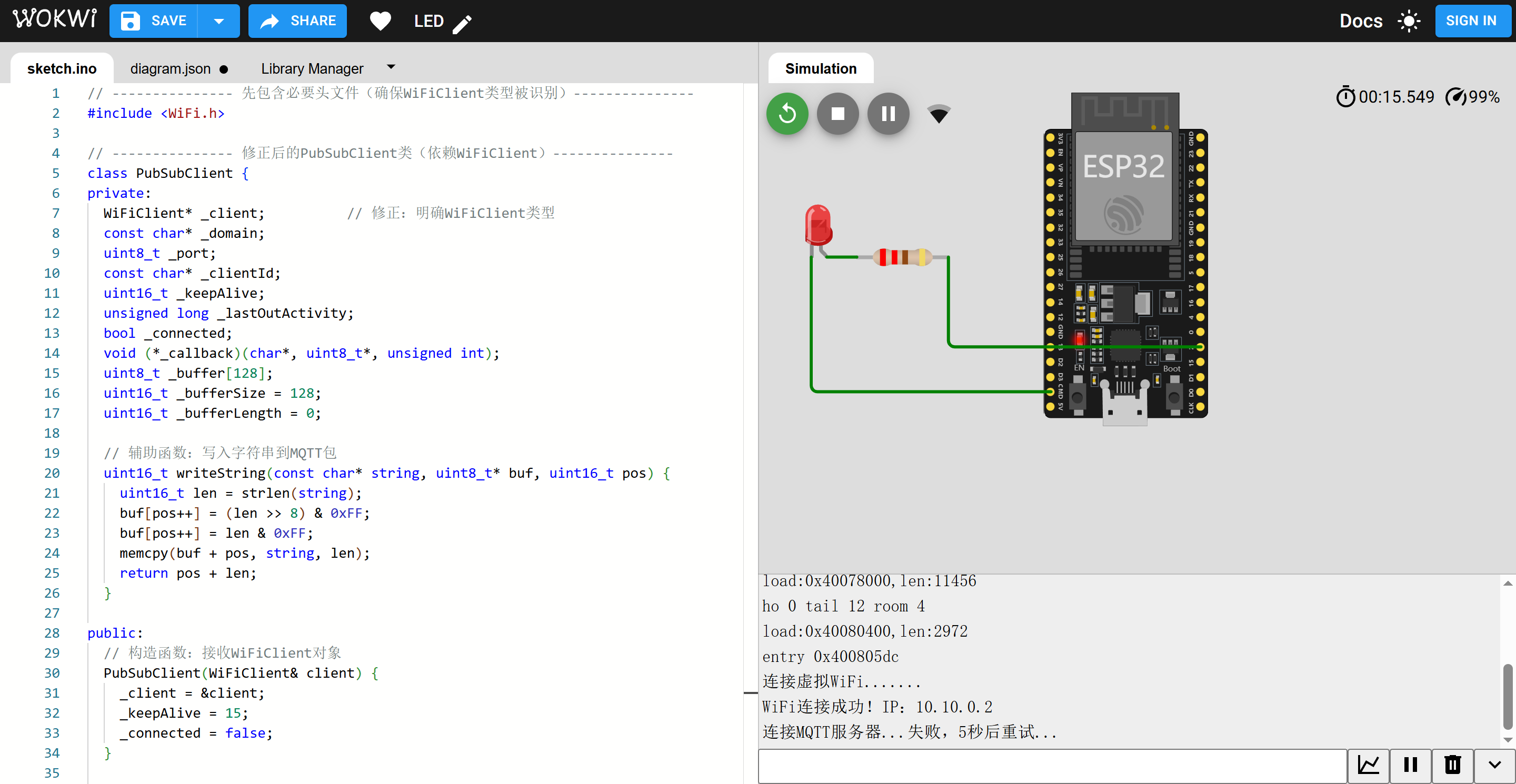Viewport: 1516px width, 784px height.
Task: Click the SIGN IN button
Action: 1470,21
